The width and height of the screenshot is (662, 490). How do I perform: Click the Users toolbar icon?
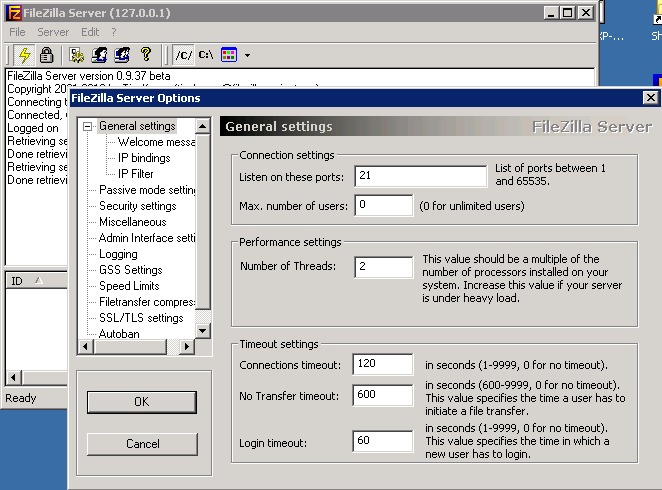point(99,55)
